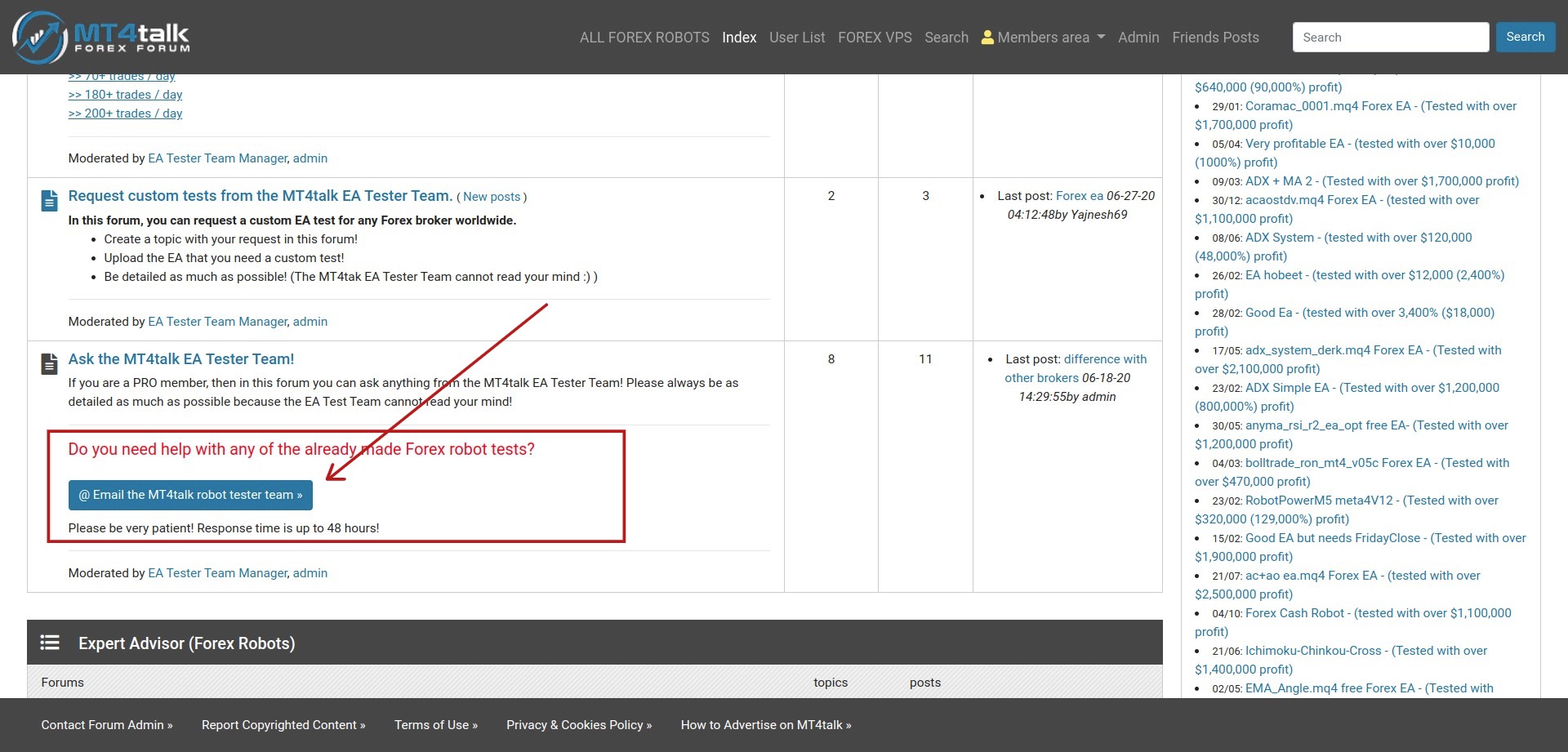The width and height of the screenshot is (1568, 752).
Task: Open adx_system_derk.mq4 Forex EA link
Action: (1348, 359)
